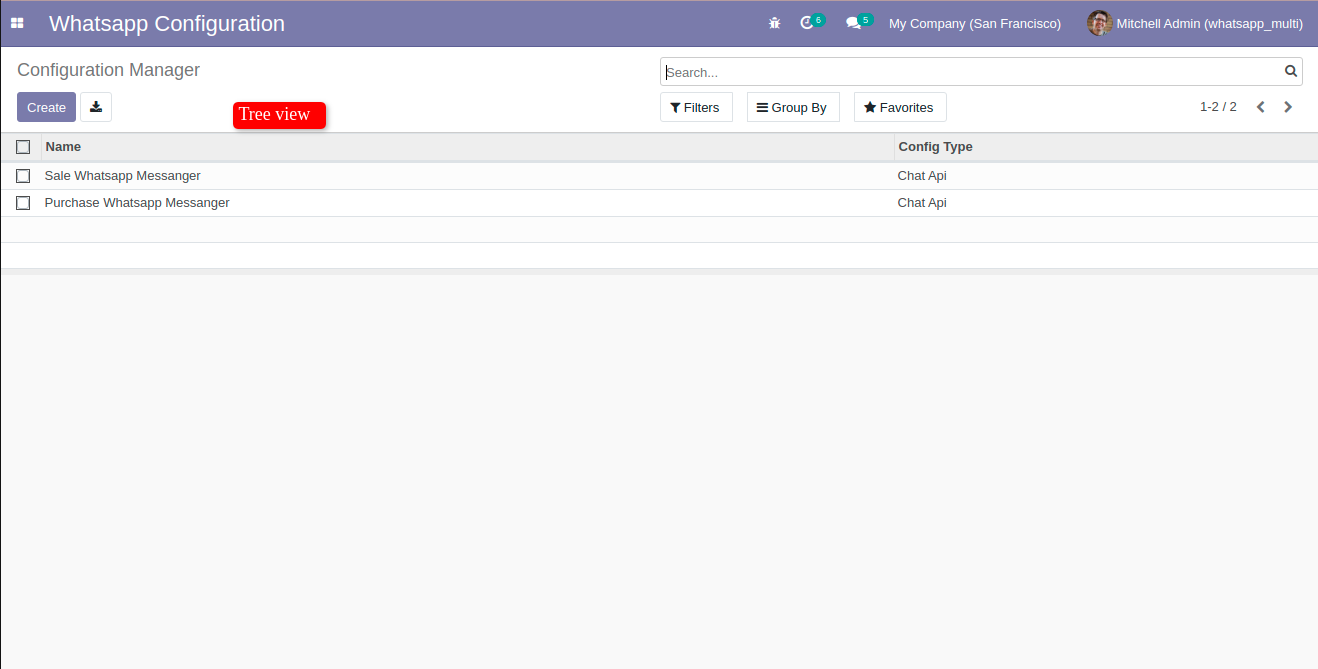The width and height of the screenshot is (1318, 669).
Task: Open the Group By dropdown
Action: pos(793,107)
